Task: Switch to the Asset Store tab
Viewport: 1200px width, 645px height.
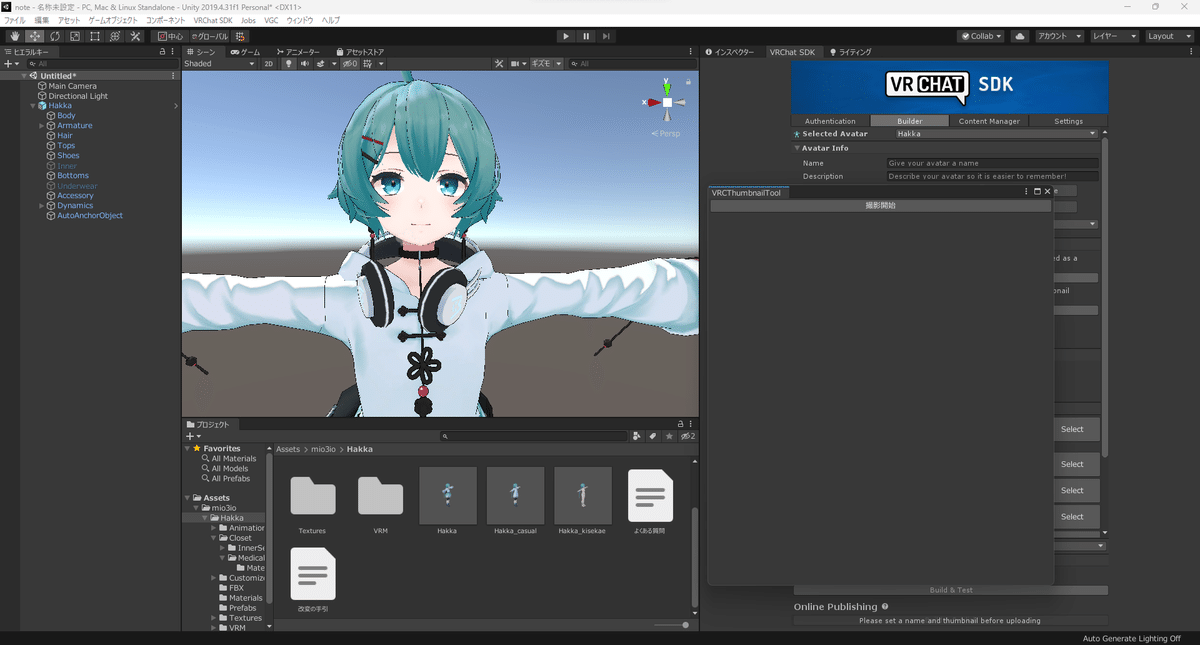Action: pyautogui.click(x=359, y=52)
